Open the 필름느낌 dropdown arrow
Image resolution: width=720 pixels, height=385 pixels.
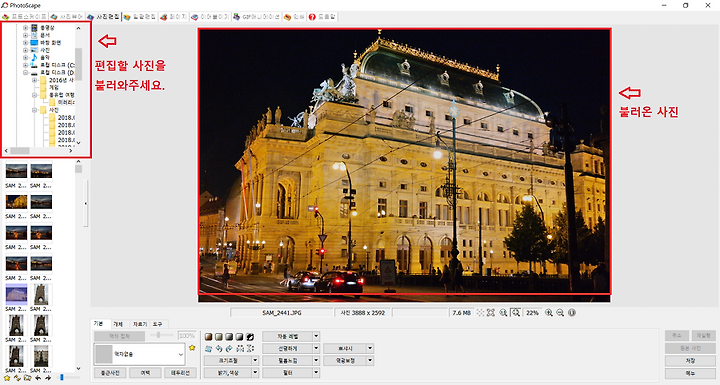click(x=316, y=361)
